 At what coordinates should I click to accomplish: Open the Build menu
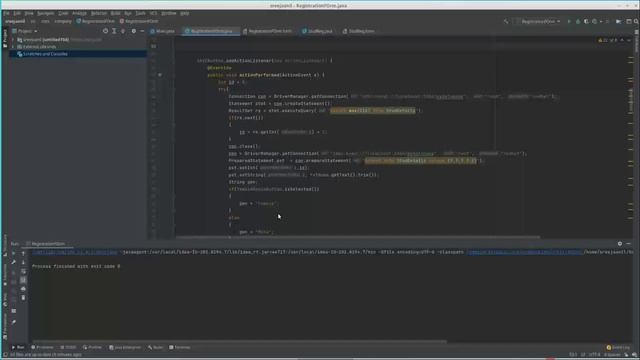(116, 13)
